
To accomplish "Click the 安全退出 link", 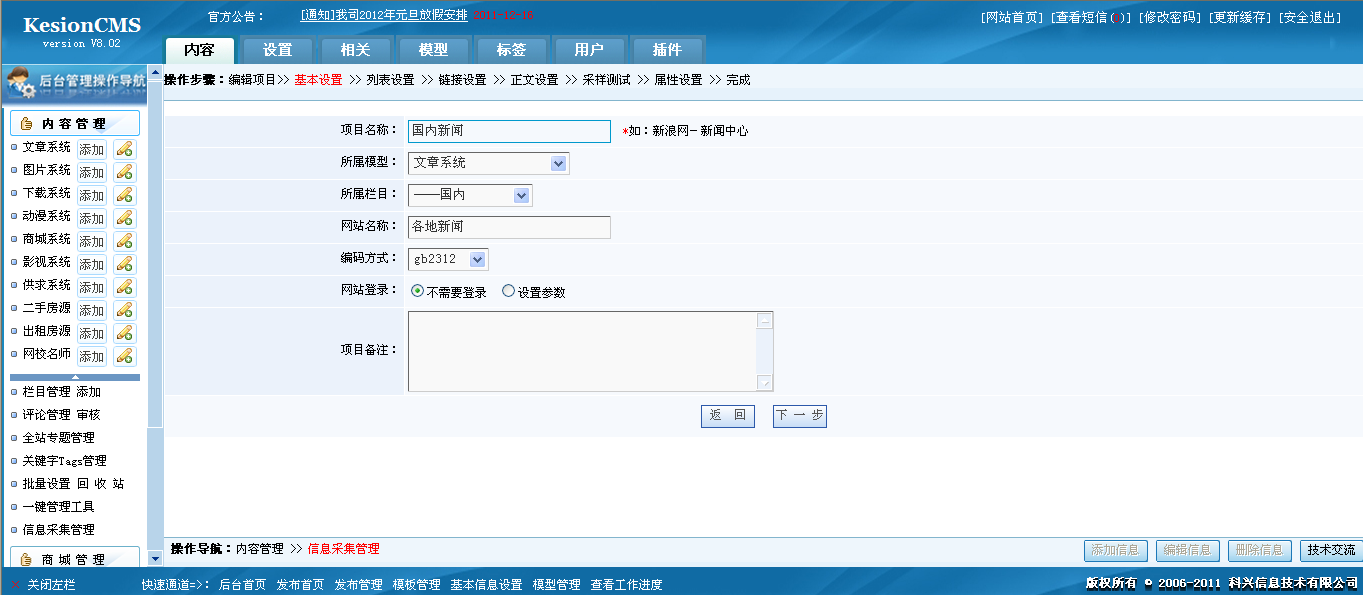I will 1310,18.
